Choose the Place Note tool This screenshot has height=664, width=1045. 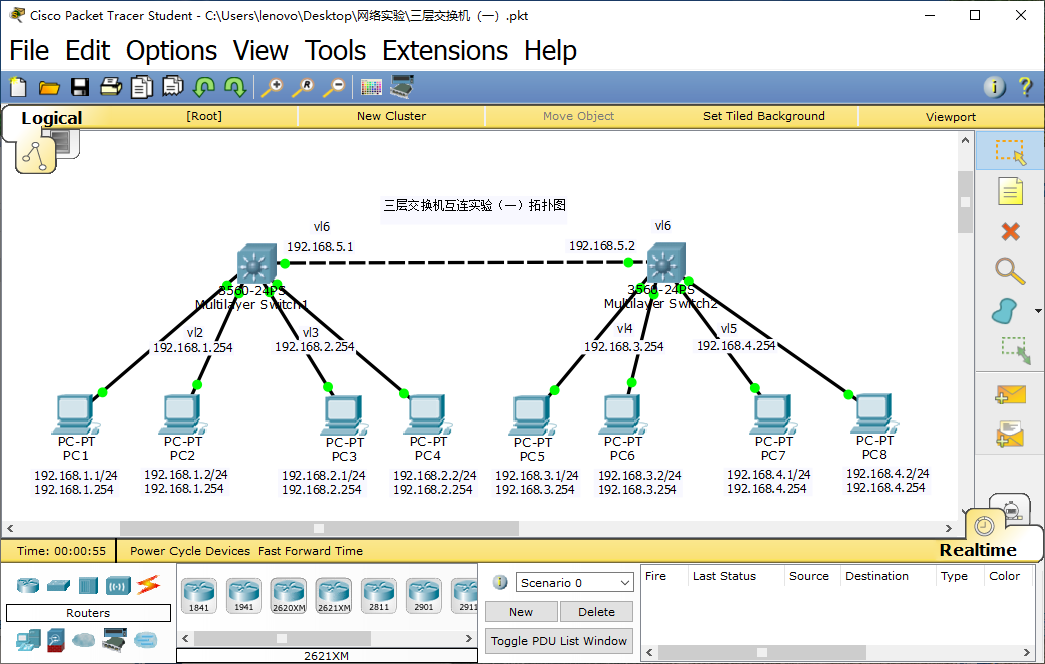(x=1010, y=191)
